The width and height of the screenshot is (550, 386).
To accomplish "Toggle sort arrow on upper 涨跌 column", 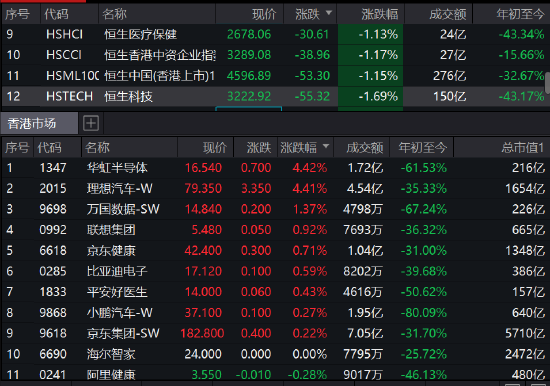I will pyautogui.click(x=329, y=13).
